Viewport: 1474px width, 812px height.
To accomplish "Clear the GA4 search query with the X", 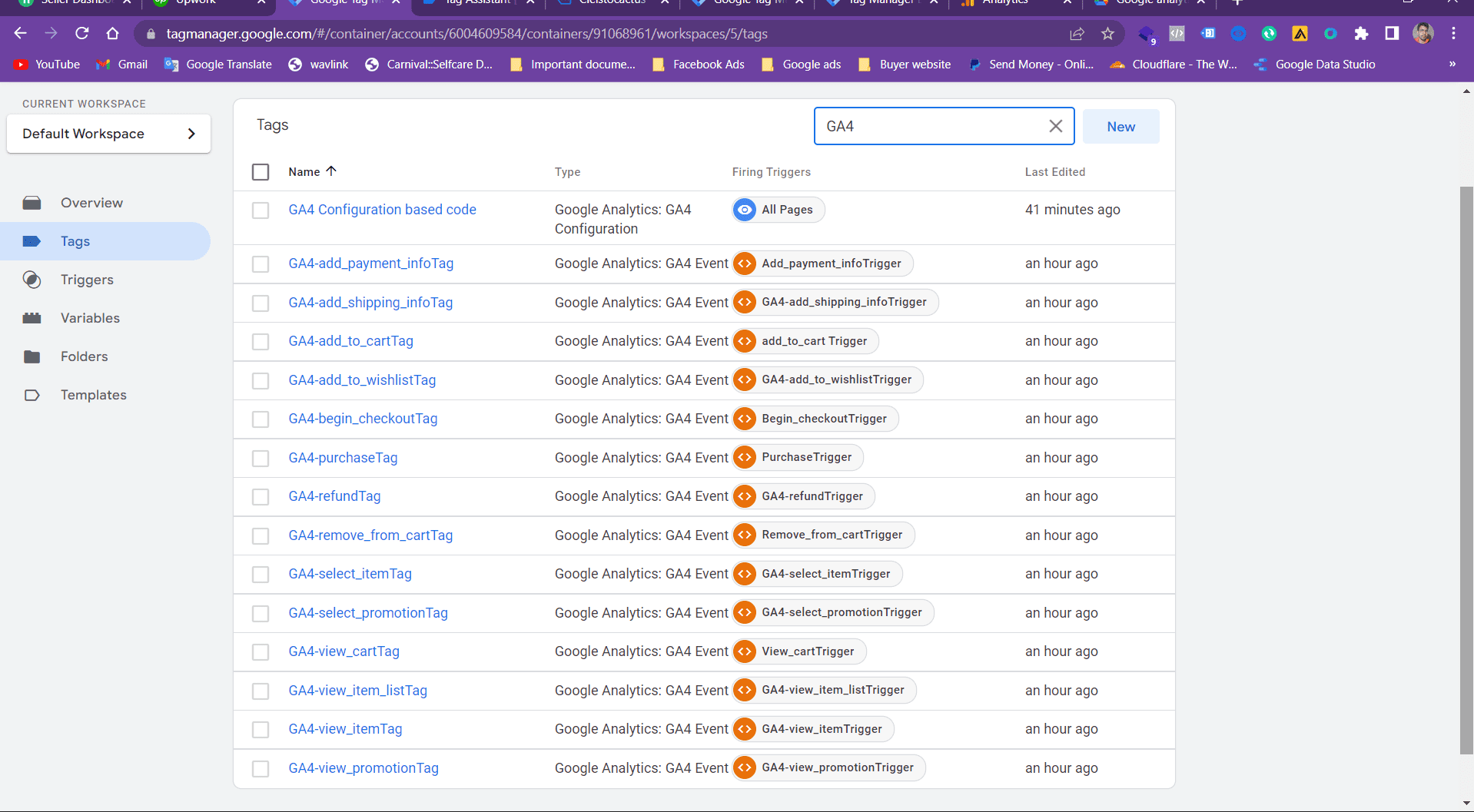I will pos(1055,126).
